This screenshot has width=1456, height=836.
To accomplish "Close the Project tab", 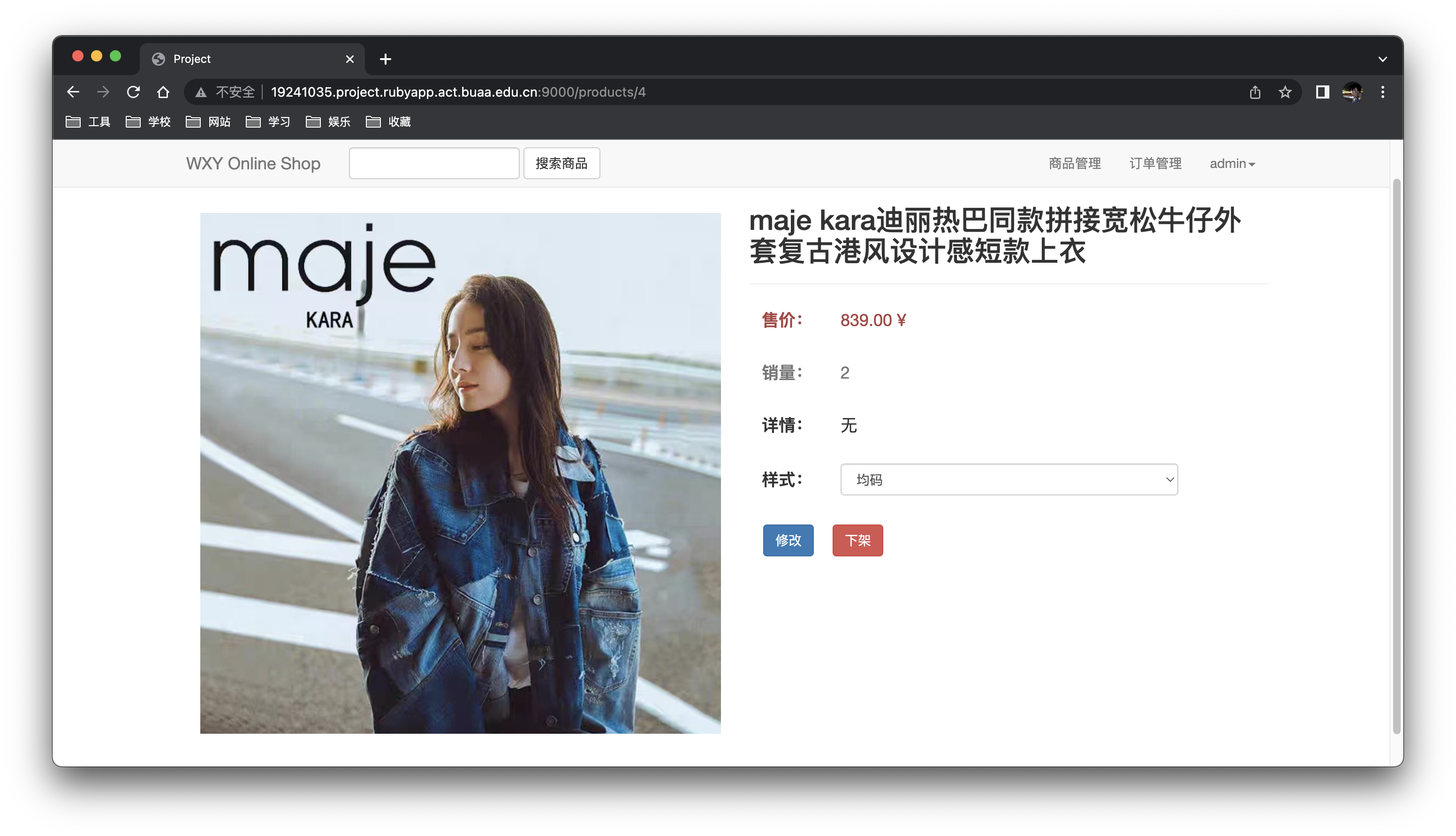I will pos(350,59).
